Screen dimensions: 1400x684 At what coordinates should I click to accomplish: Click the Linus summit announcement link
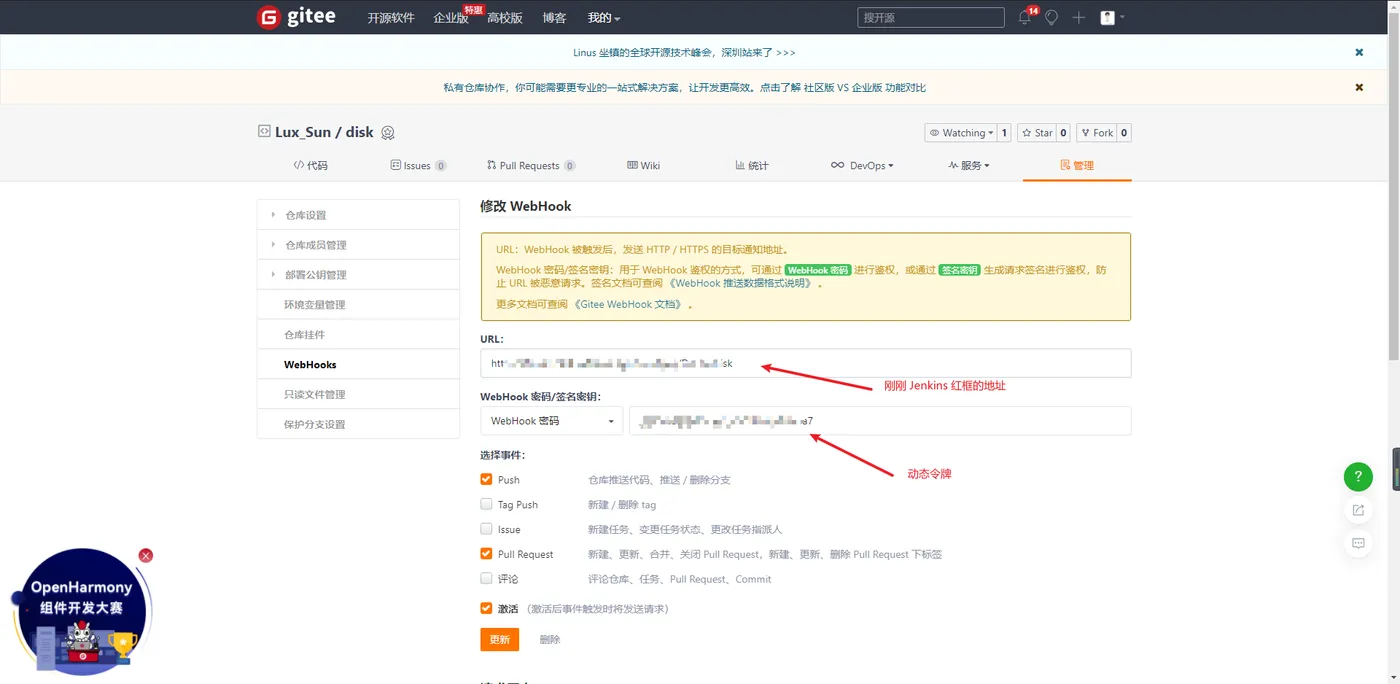point(684,52)
